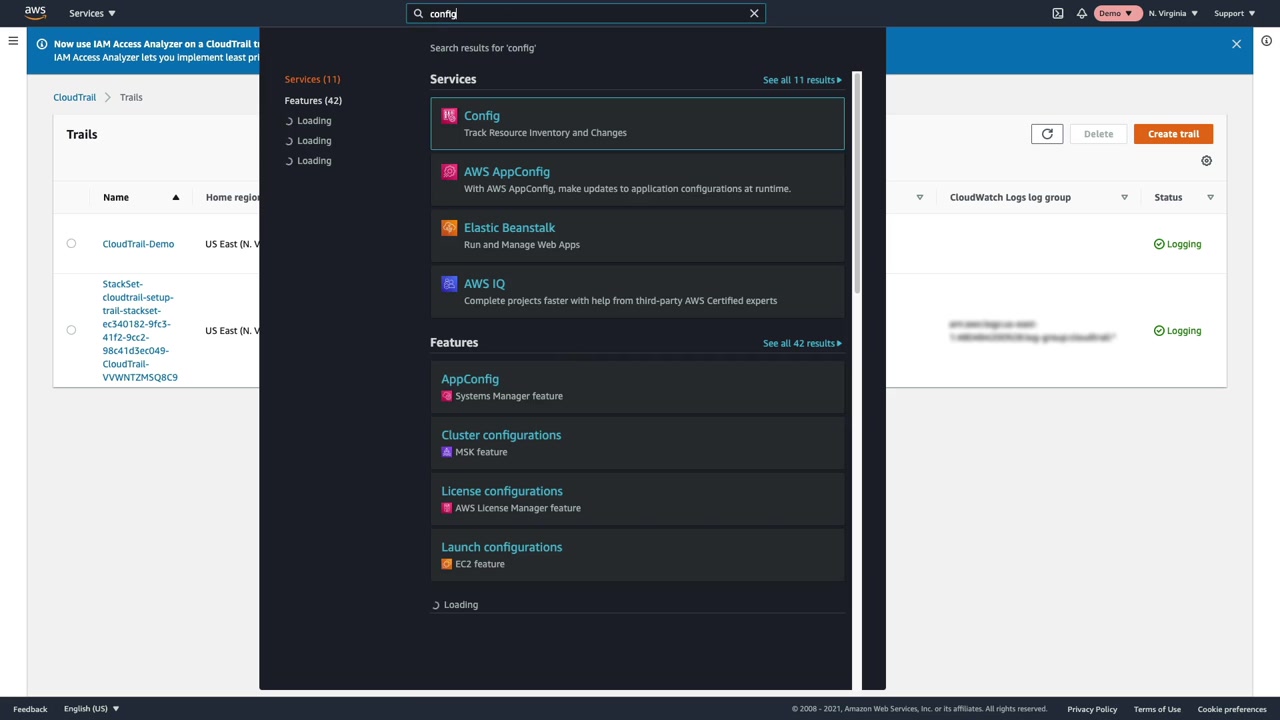Select the StackSet trail radio button
The image size is (1280, 720).
point(71,330)
